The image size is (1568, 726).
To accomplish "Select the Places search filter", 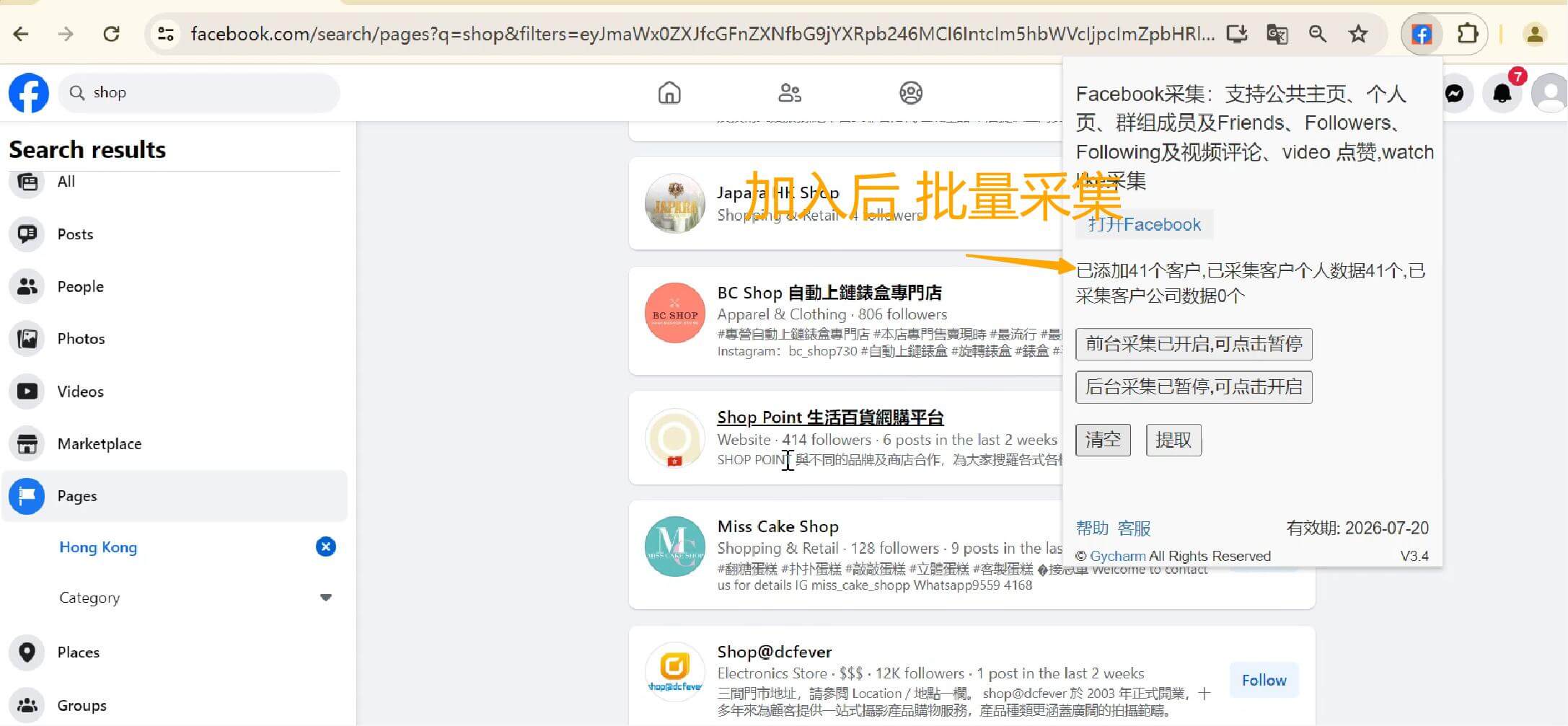I will click(175, 652).
